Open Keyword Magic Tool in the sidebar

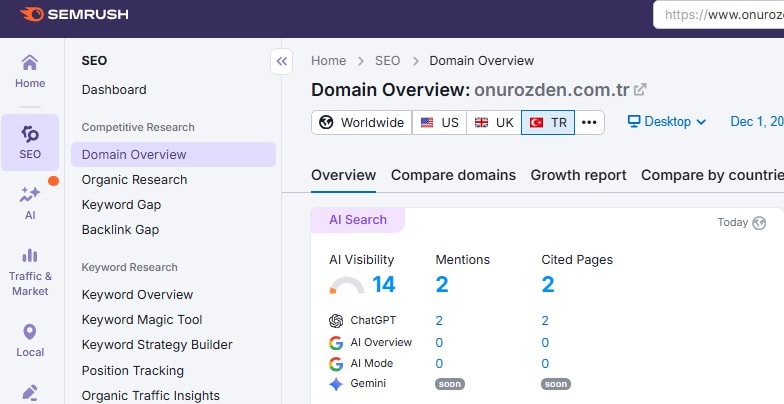142,320
